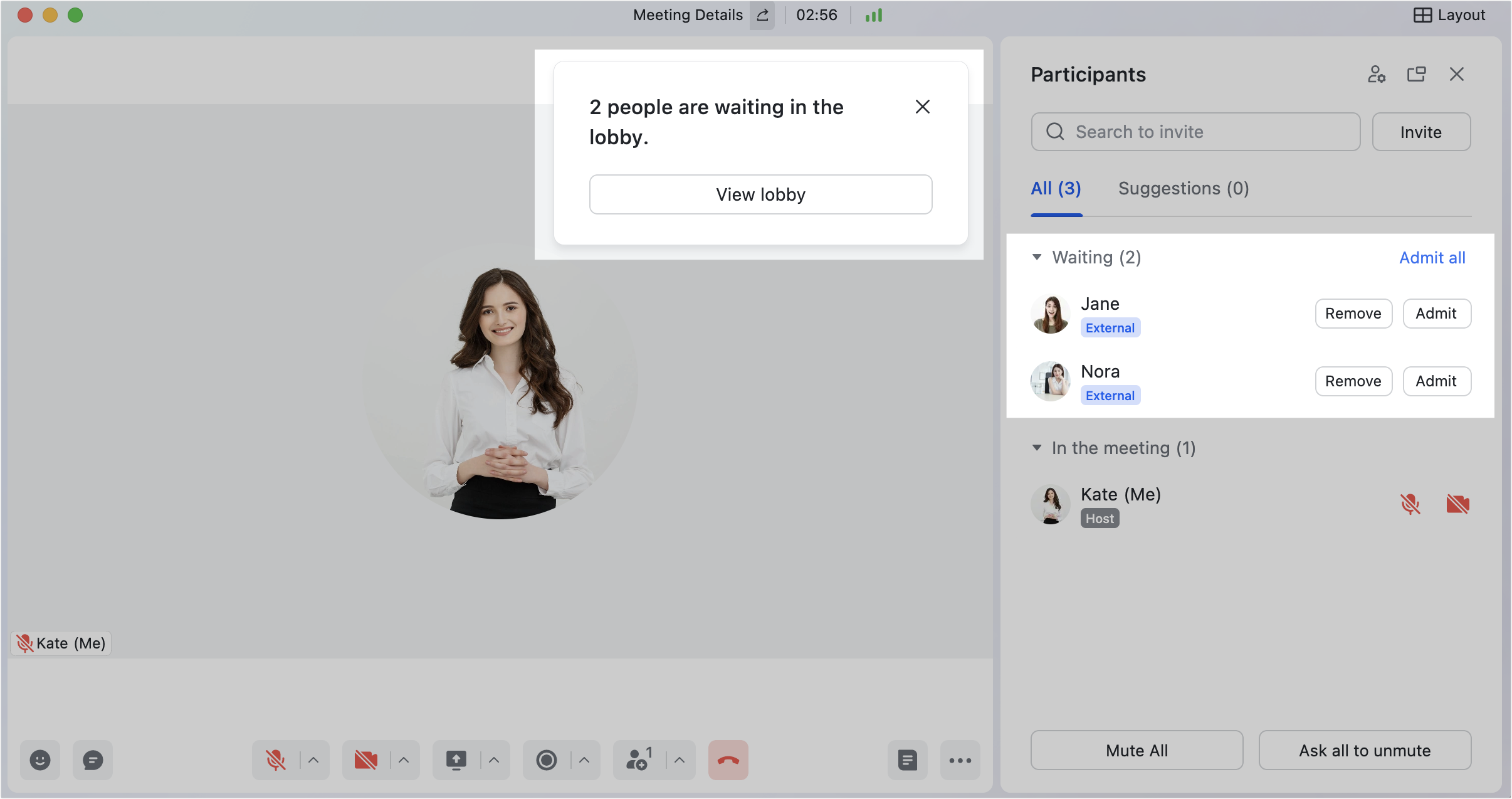Start screen sharing
1512x799 pixels.
point(456,759)
